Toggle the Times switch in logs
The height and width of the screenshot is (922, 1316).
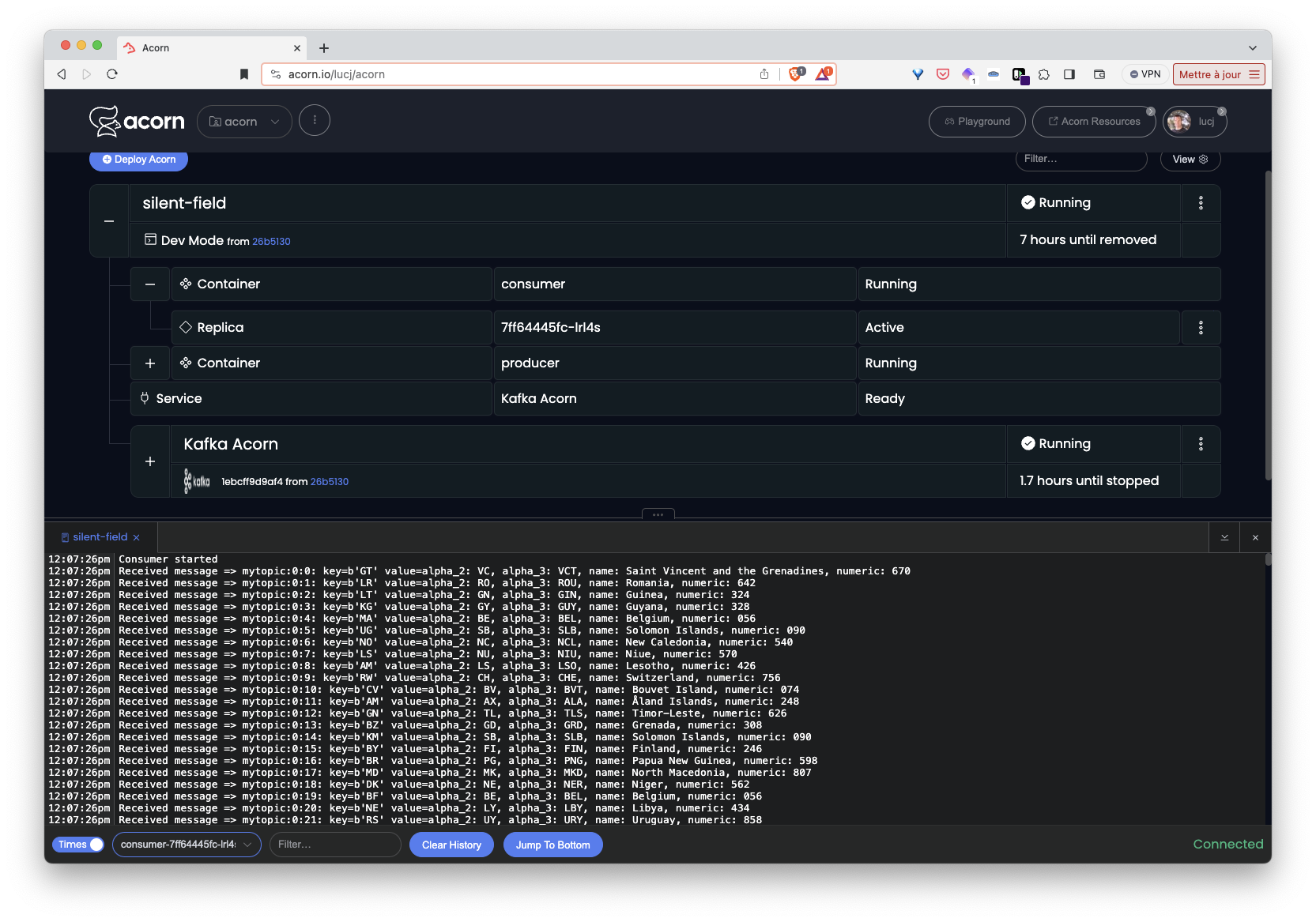[79, 845]
